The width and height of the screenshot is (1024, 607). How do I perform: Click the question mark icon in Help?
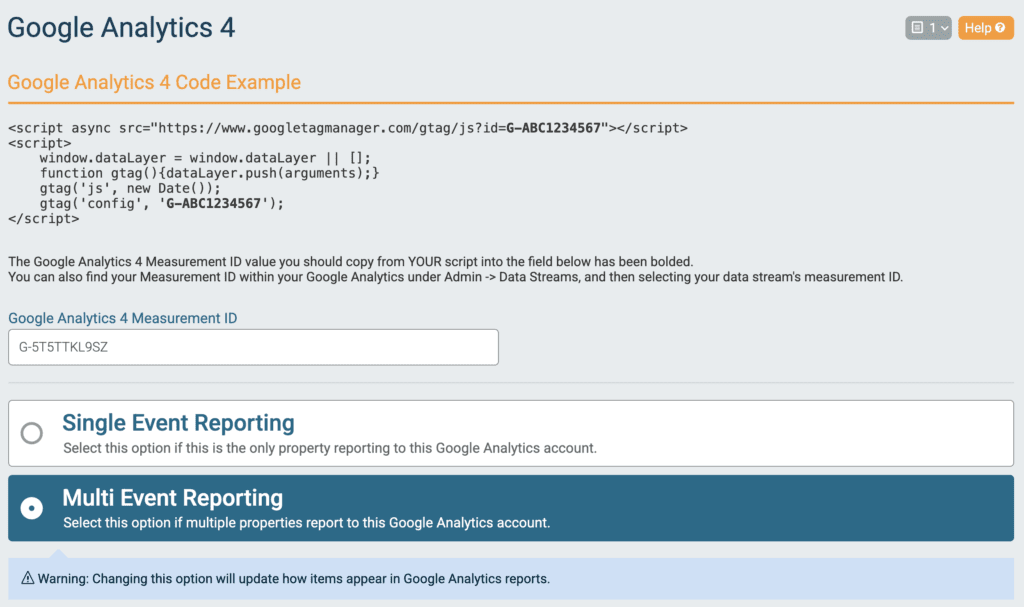[1000, 28]
